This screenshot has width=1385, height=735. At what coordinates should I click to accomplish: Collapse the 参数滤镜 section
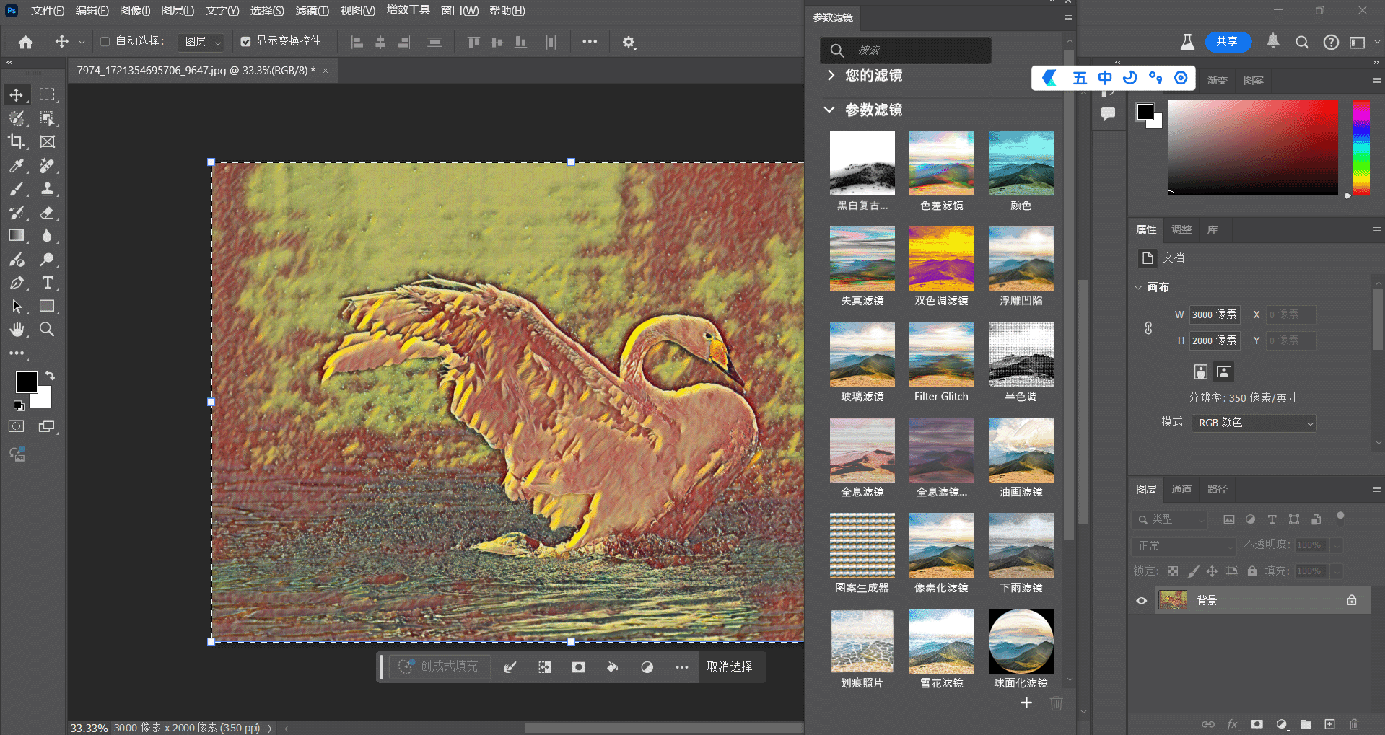829,109
